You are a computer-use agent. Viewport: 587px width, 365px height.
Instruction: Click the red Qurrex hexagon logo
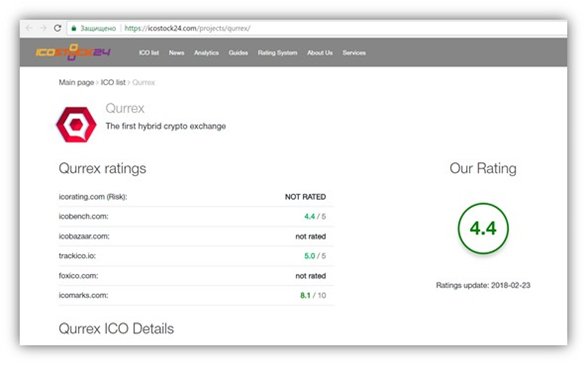(76, 125)
